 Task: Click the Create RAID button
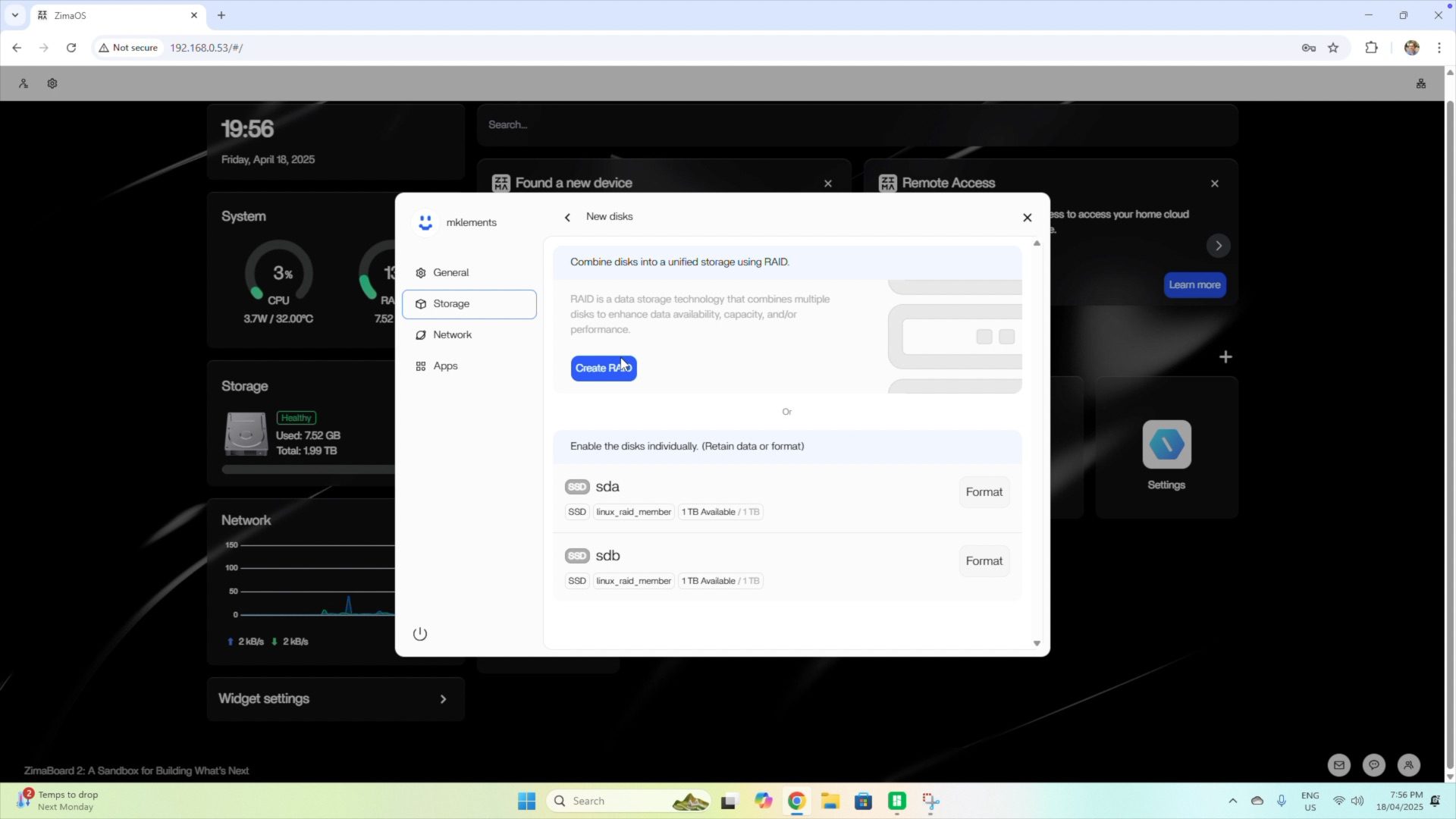coord(603,369)
